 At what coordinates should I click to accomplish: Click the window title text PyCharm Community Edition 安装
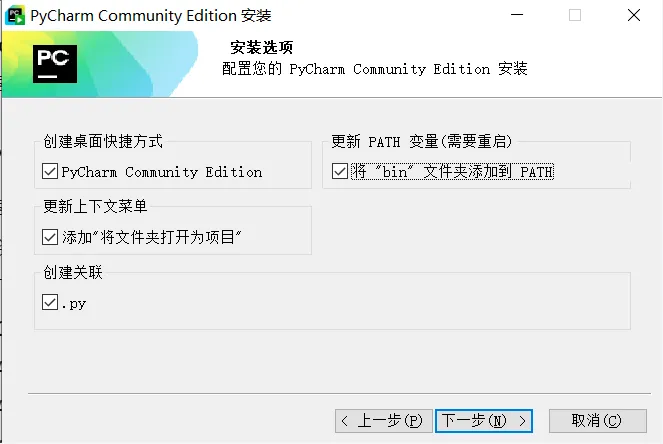point(151,16)
